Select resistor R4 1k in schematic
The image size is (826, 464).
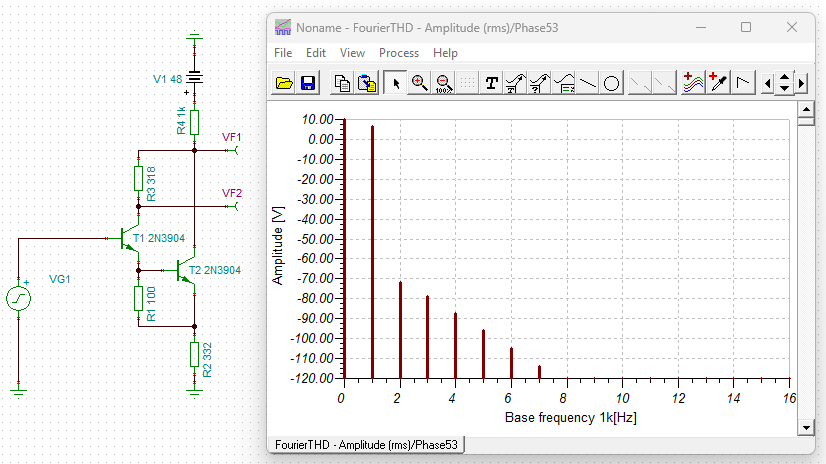pyautogui.click(x=194, y=122)
